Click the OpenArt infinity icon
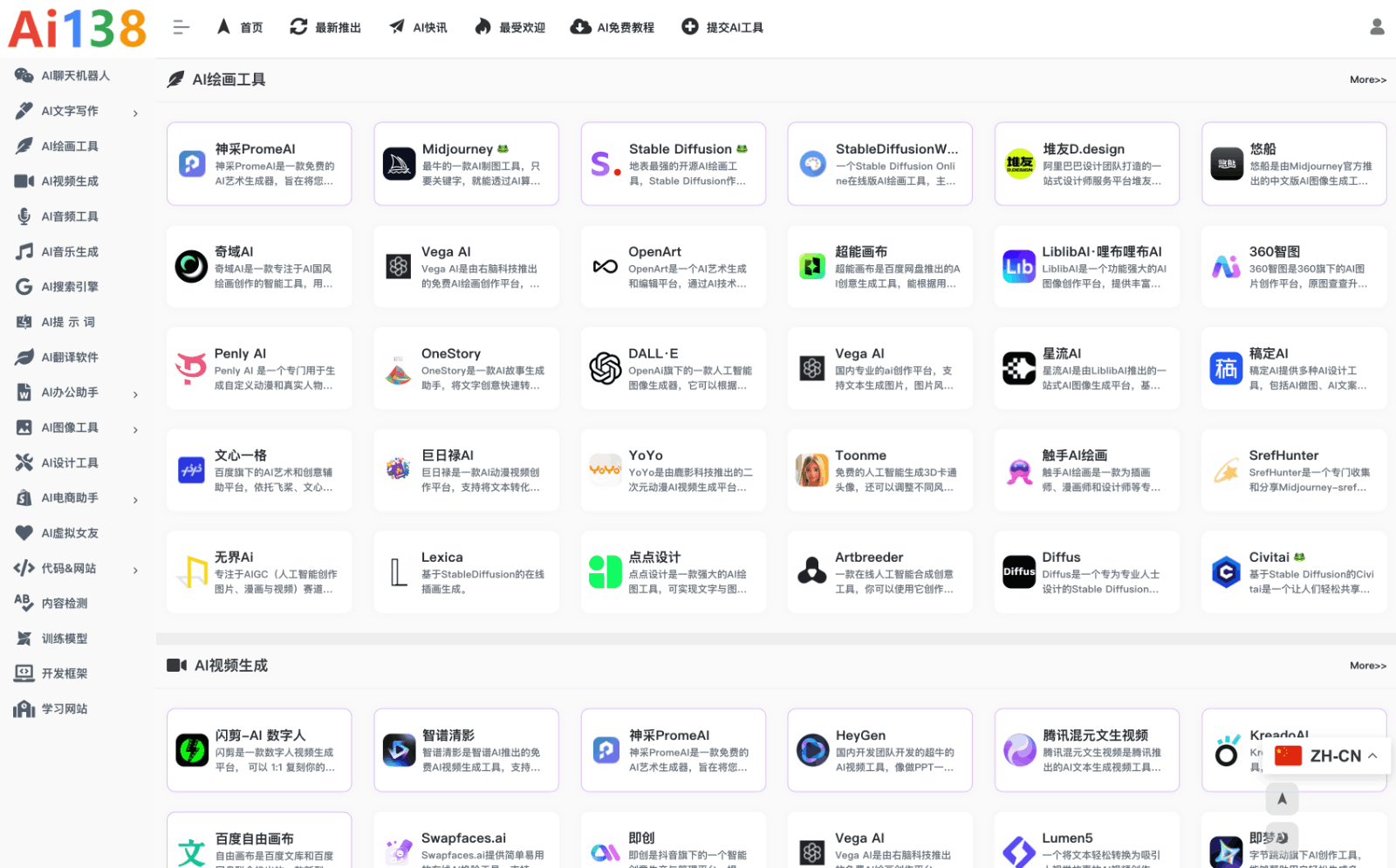Viewport: 1396px width, 868px height. [606, 266]
